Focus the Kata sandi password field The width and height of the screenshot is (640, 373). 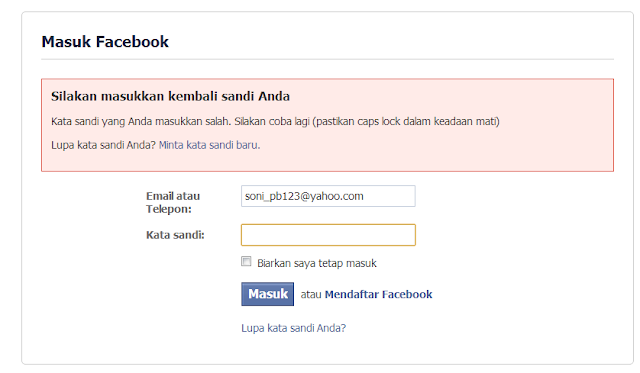[328, 235]
